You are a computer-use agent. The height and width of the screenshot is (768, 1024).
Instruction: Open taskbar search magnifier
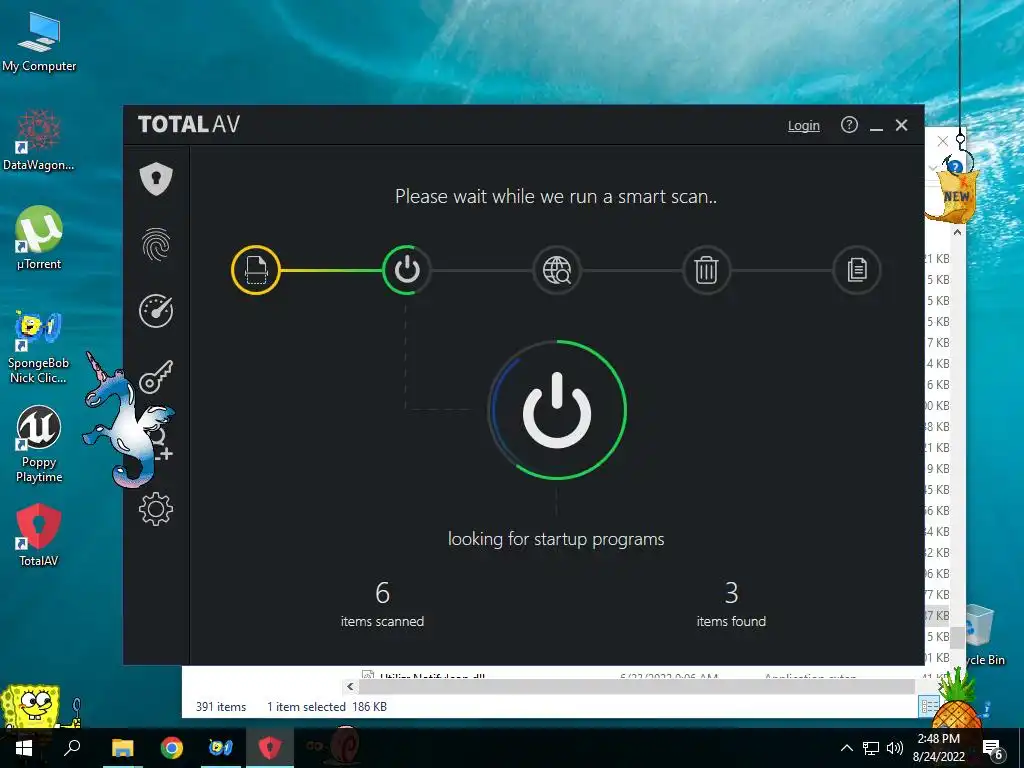click(x=72, y=748)
